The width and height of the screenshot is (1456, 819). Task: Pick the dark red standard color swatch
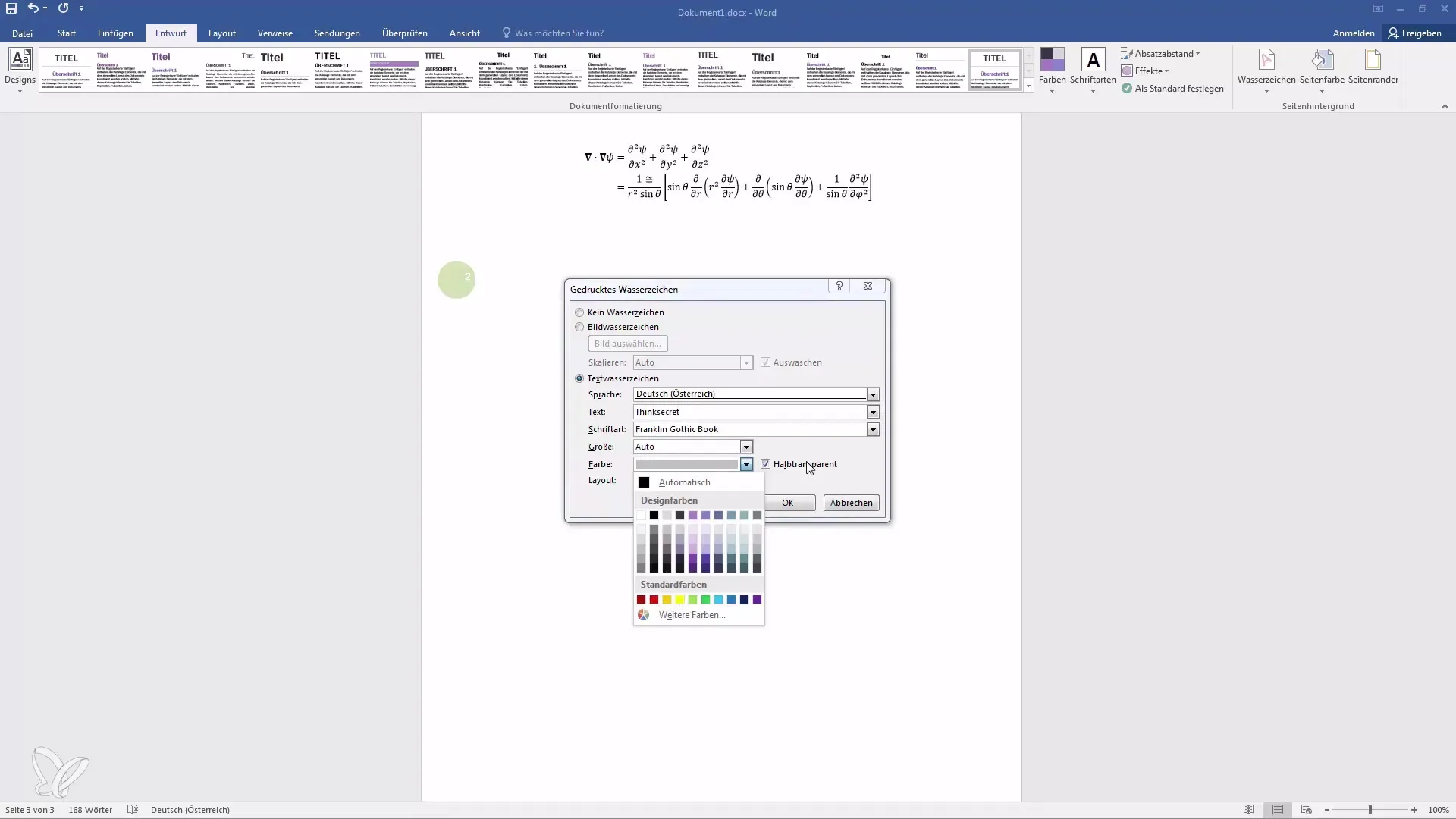coord(641,600)
